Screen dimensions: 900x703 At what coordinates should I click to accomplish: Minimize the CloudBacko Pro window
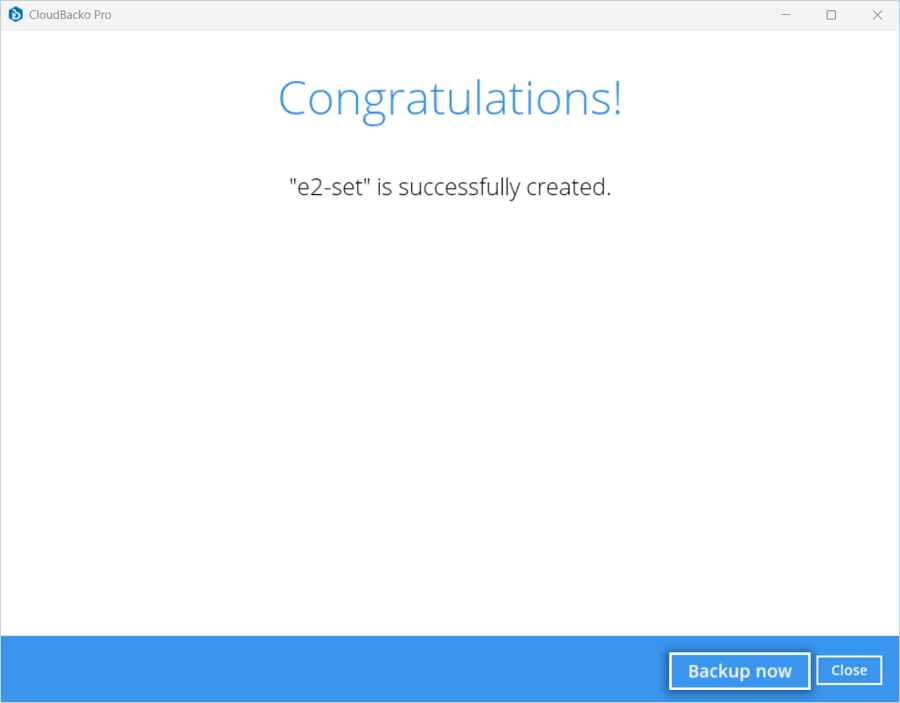pyautogui.click(x=785, y=15)
